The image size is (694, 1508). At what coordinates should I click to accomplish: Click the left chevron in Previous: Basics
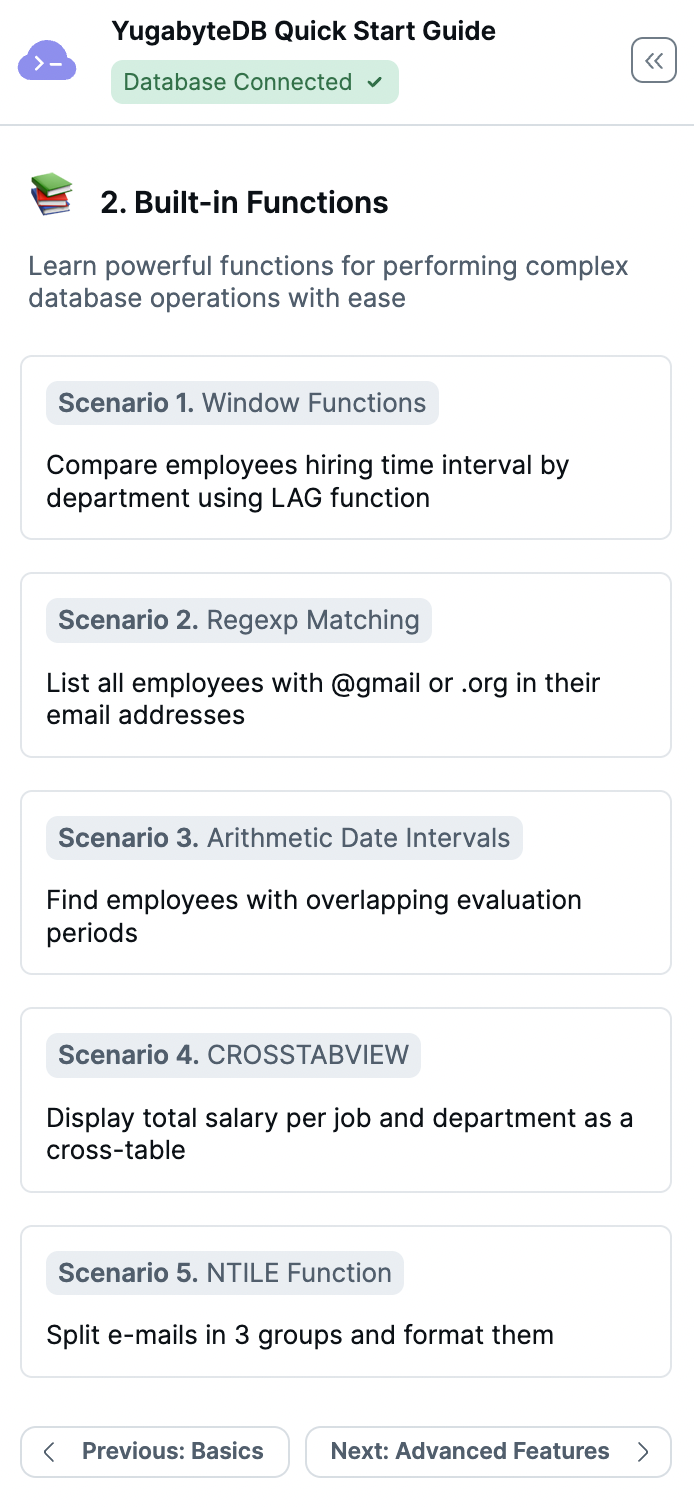point(49,1452)
